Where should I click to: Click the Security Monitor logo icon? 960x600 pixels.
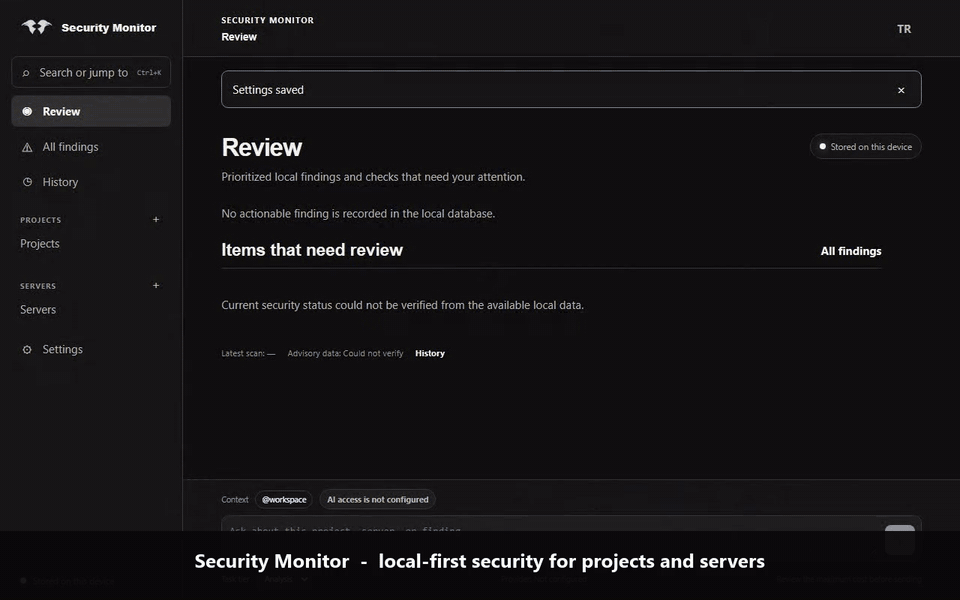(x=37, y=27)
